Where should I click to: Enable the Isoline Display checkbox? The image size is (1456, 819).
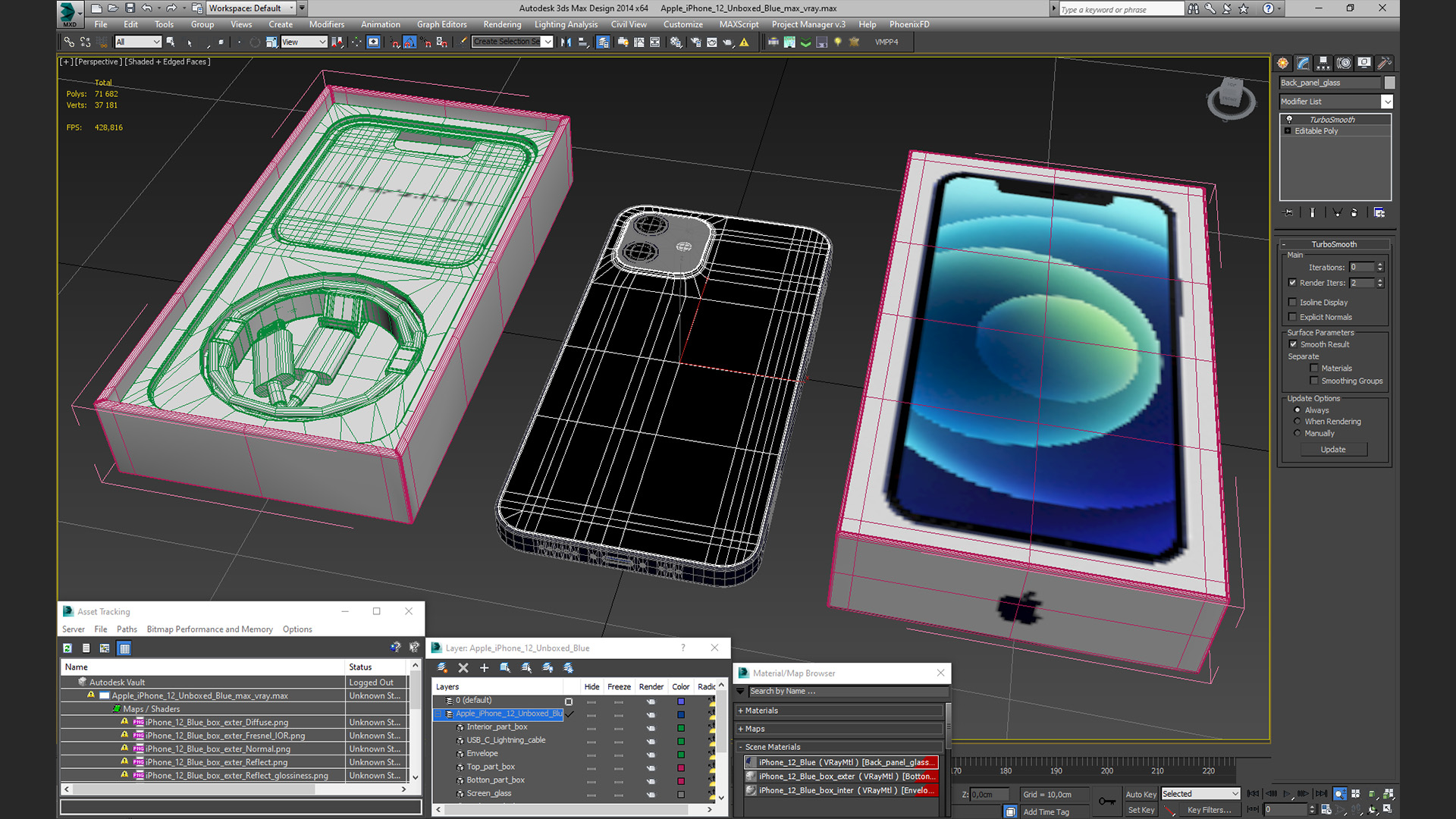click(1293, 303)
